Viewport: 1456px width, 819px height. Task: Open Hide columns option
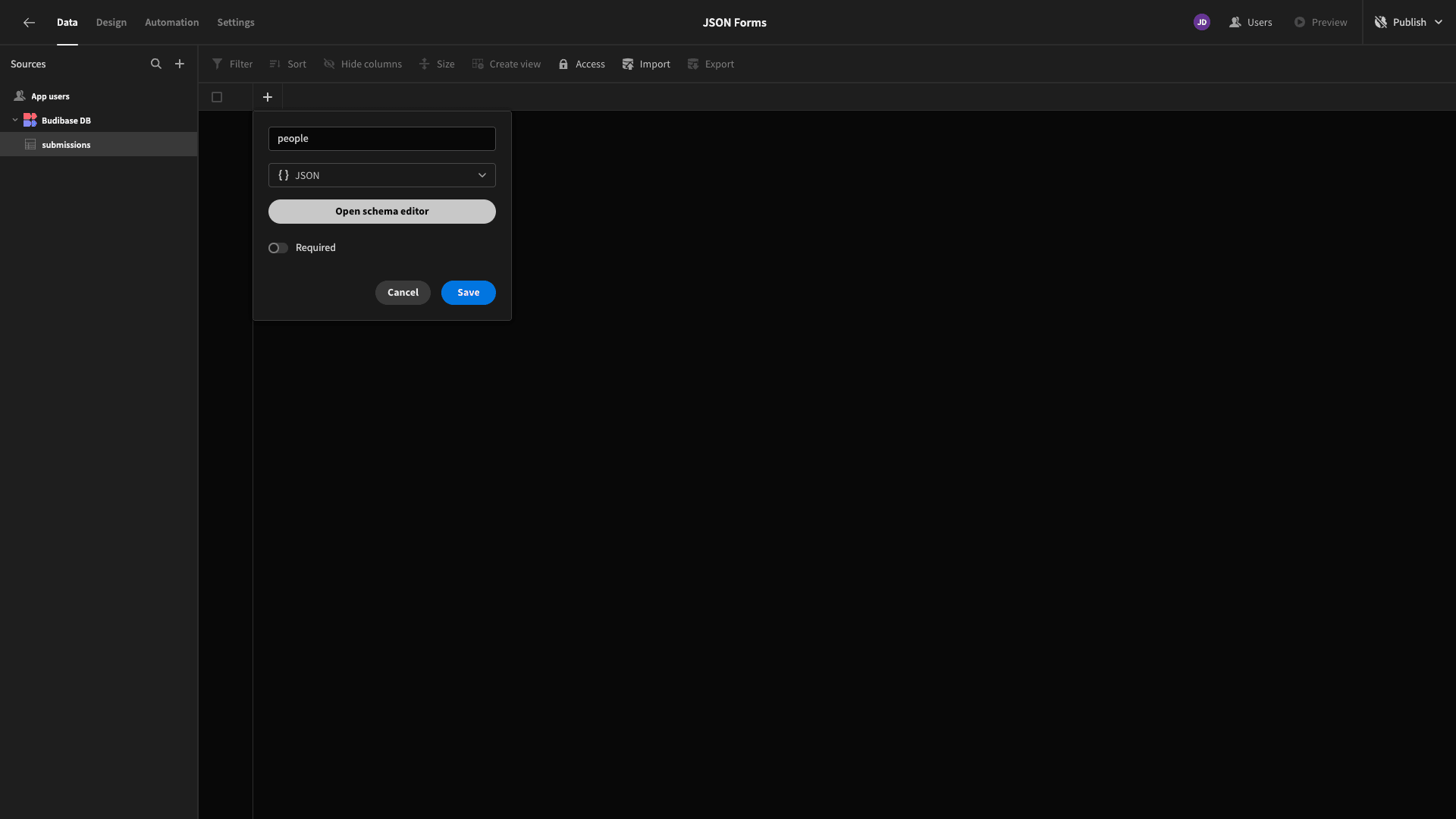tap(362, 64)
